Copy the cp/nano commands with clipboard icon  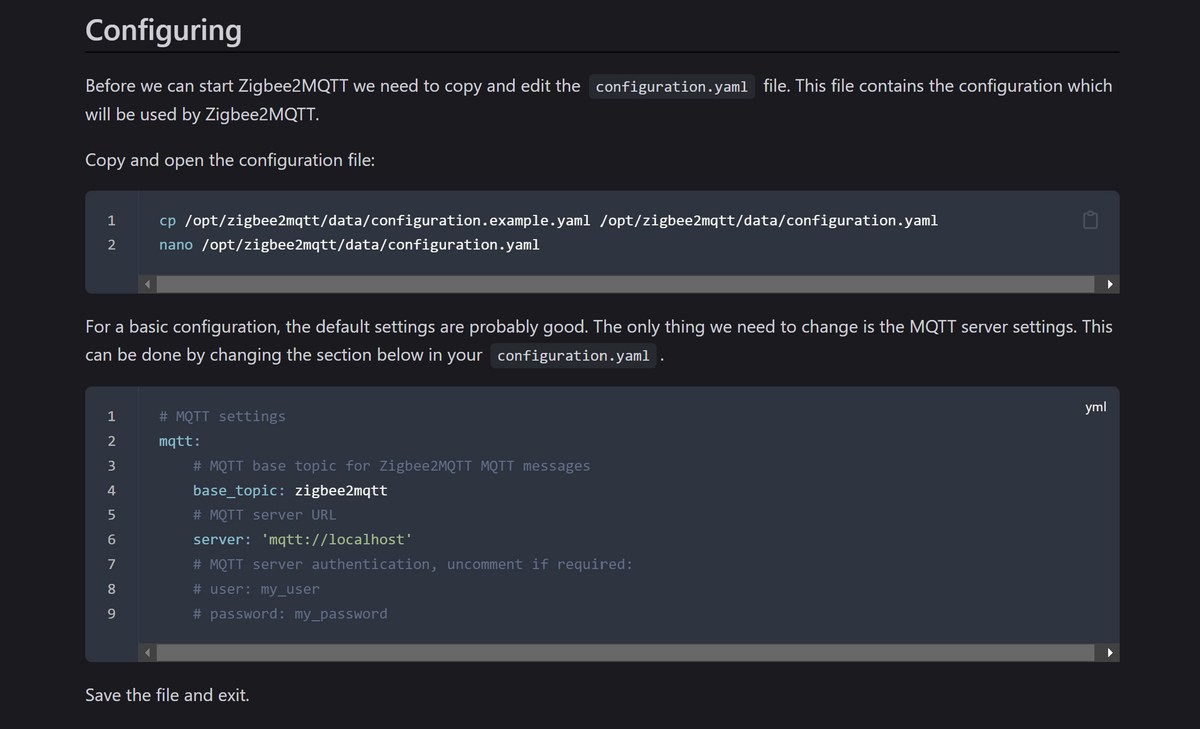(x=1091, y=220)
